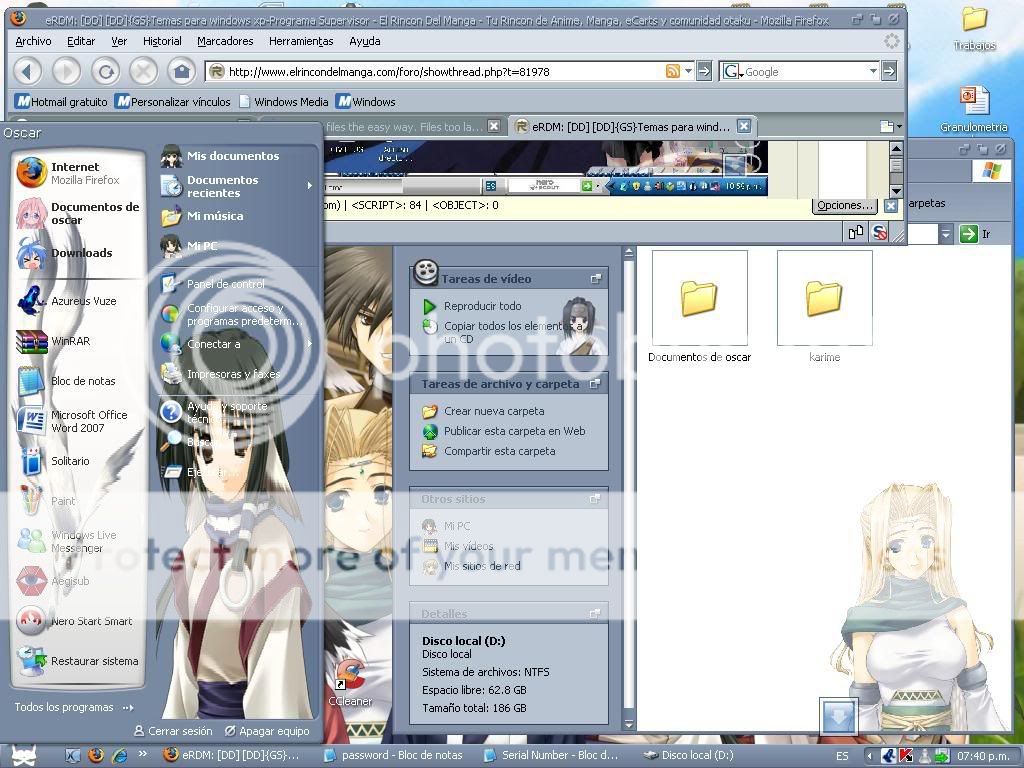The image size is (1024, 768).
Task: Click the Firefox Reload button
Action: pos(105,71)
